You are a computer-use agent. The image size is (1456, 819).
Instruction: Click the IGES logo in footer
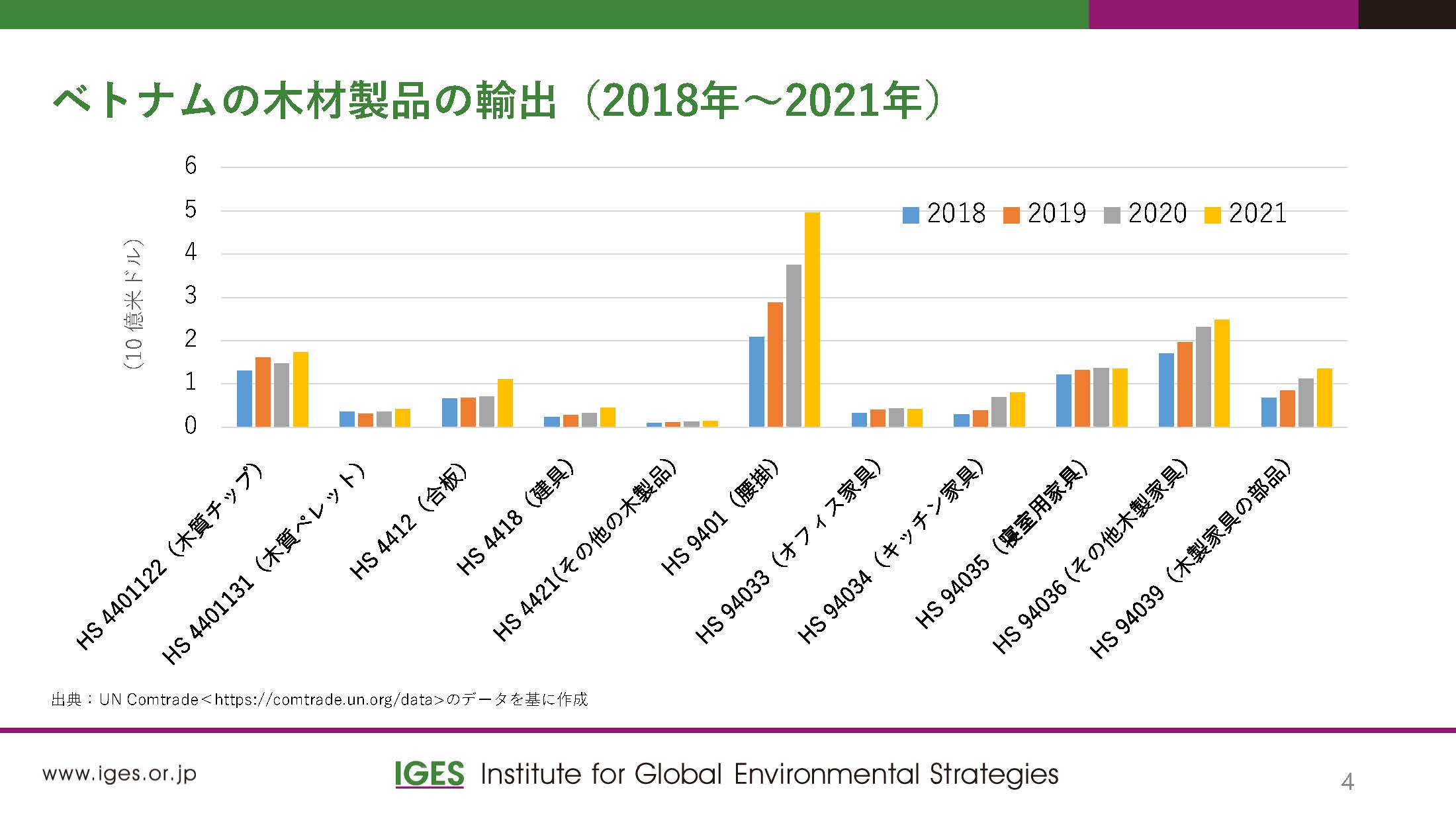[430, 774]
